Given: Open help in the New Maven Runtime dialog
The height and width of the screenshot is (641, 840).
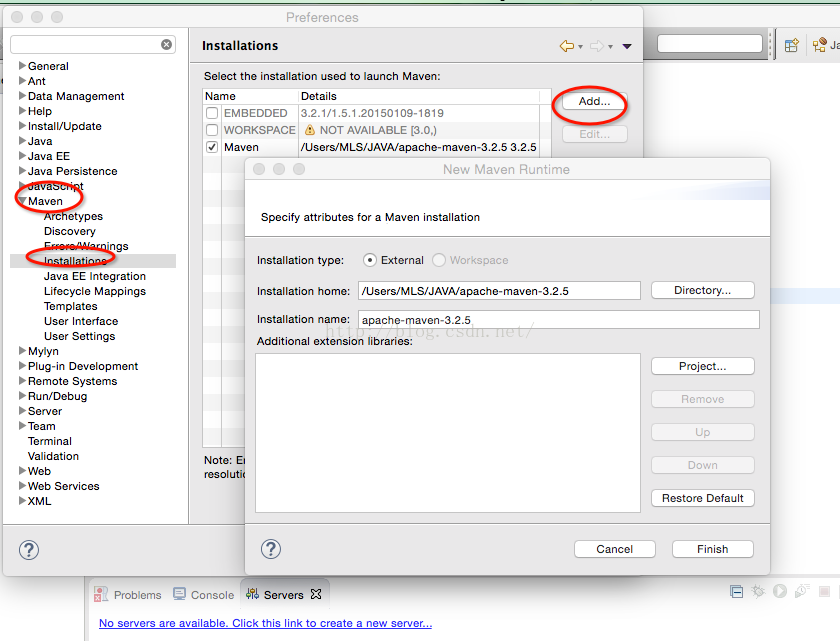Looking at the screenshot, I should point(271,549).
